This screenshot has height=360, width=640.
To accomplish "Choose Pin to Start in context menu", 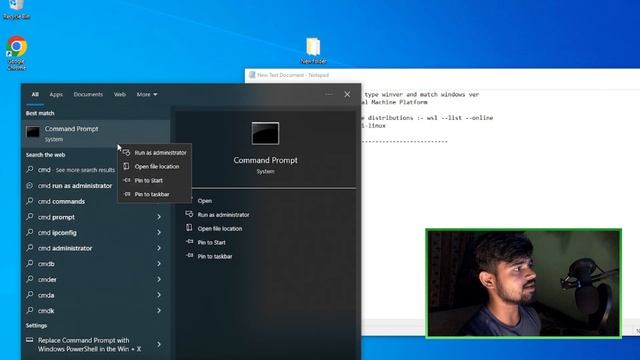I will 155,180.
